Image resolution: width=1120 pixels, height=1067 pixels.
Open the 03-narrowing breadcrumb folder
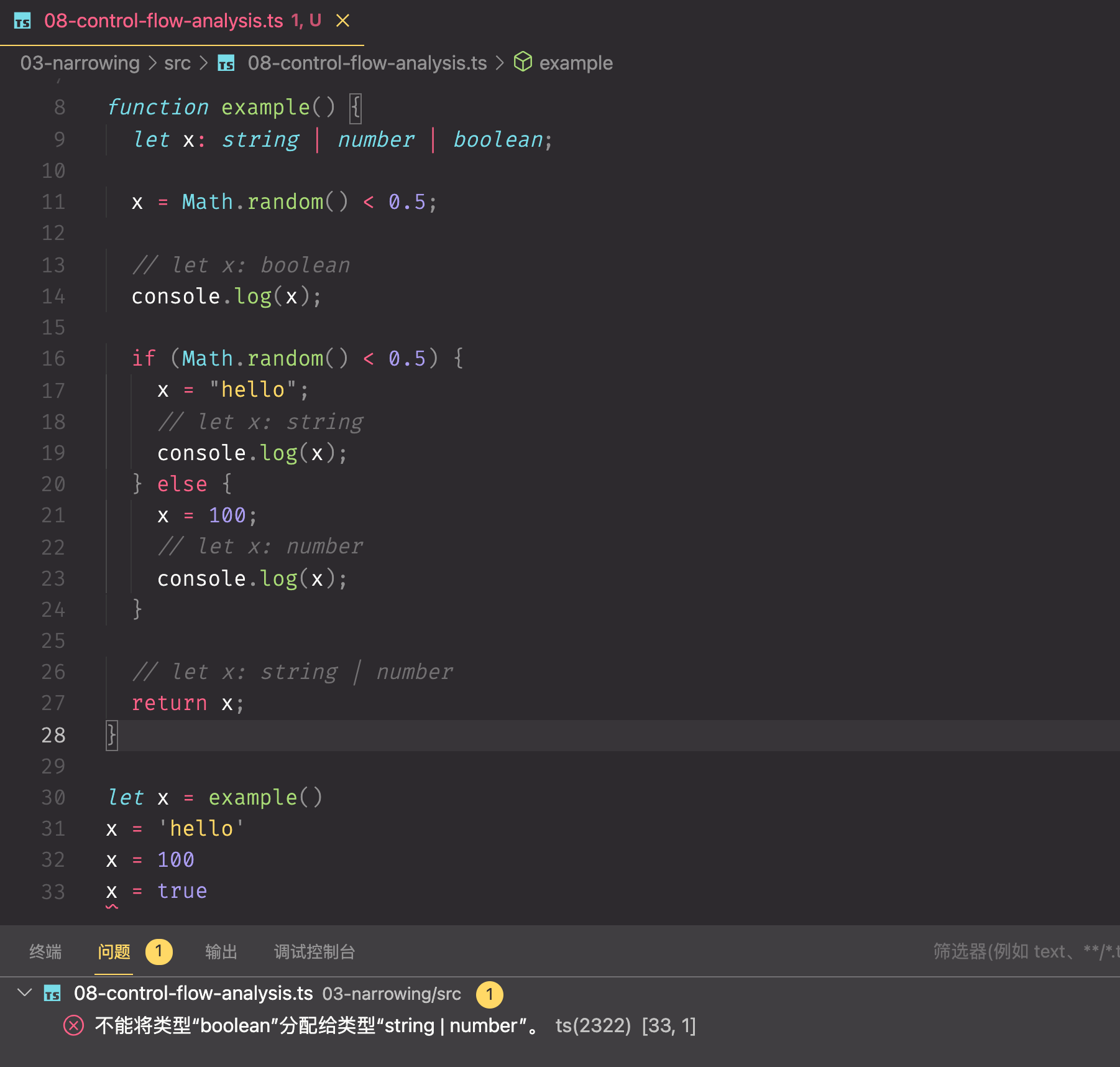pos(80,63)
